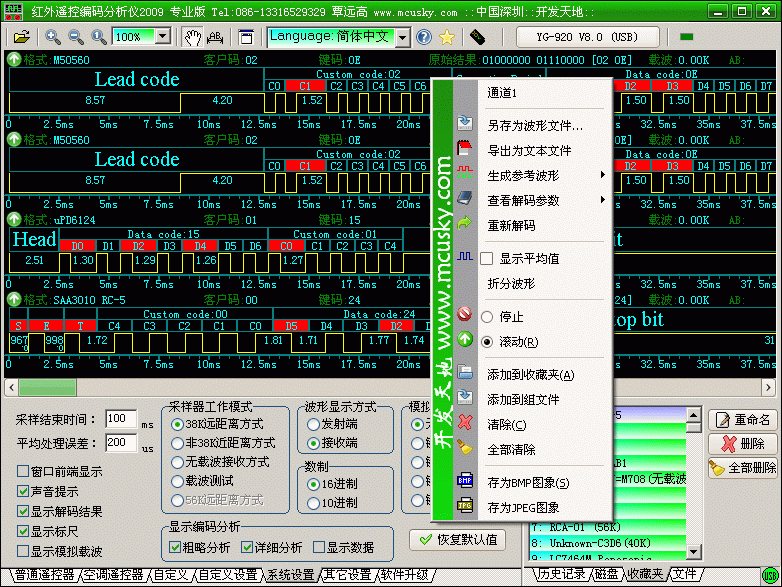Image resolution: width=782 pixels, height=587 pixels.
Task: Select the 10进制 radio button
Action: 312,503
